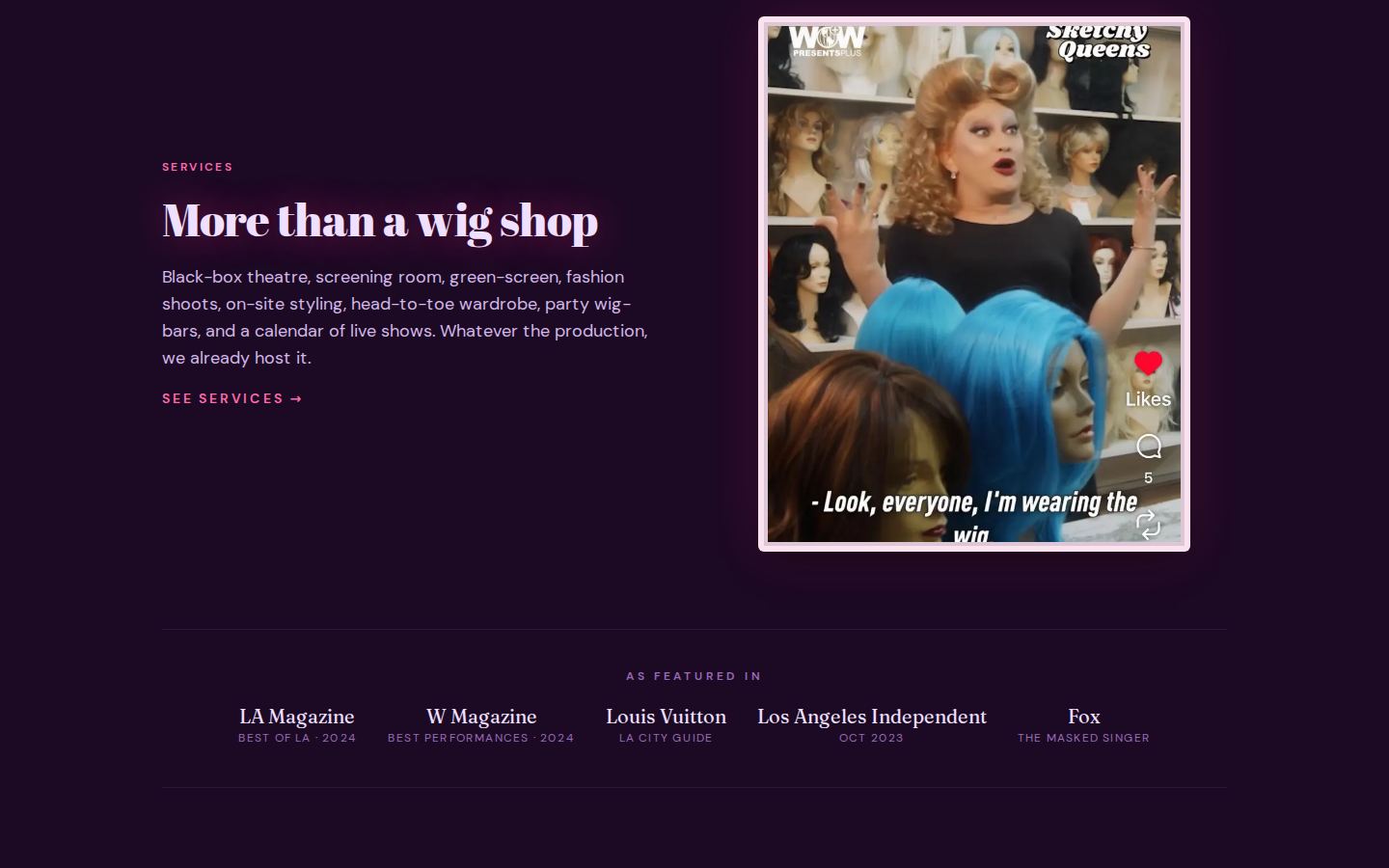1389x868 pixels.
Task: Click the Los Angeles Independent feature
Action: pos(872,725)
